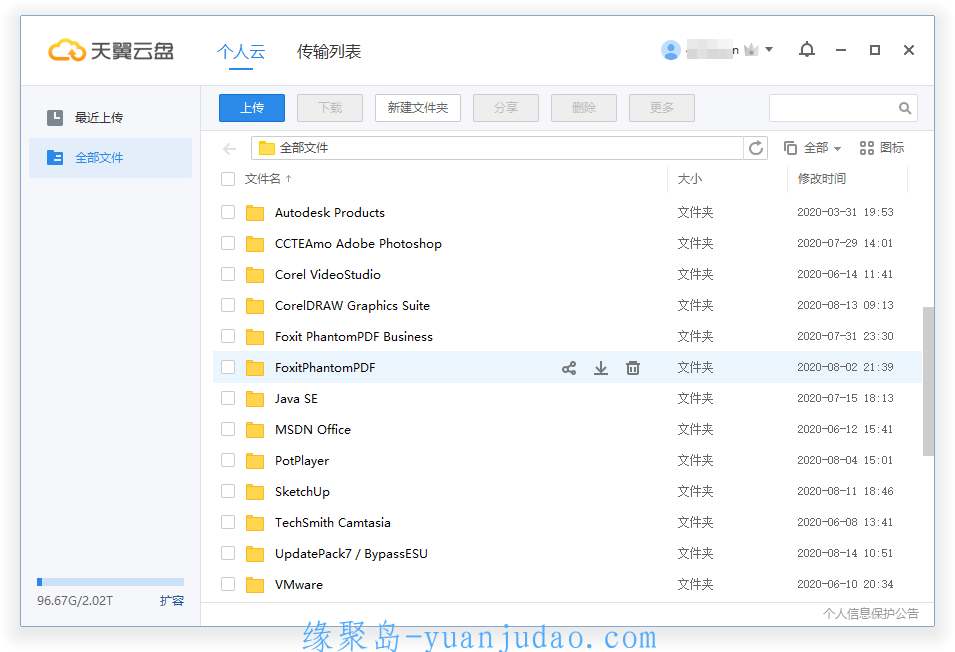Click the 96.67G/2.02T storage text
The height and width of the screenshot is (652, 955).
[75, 601]
